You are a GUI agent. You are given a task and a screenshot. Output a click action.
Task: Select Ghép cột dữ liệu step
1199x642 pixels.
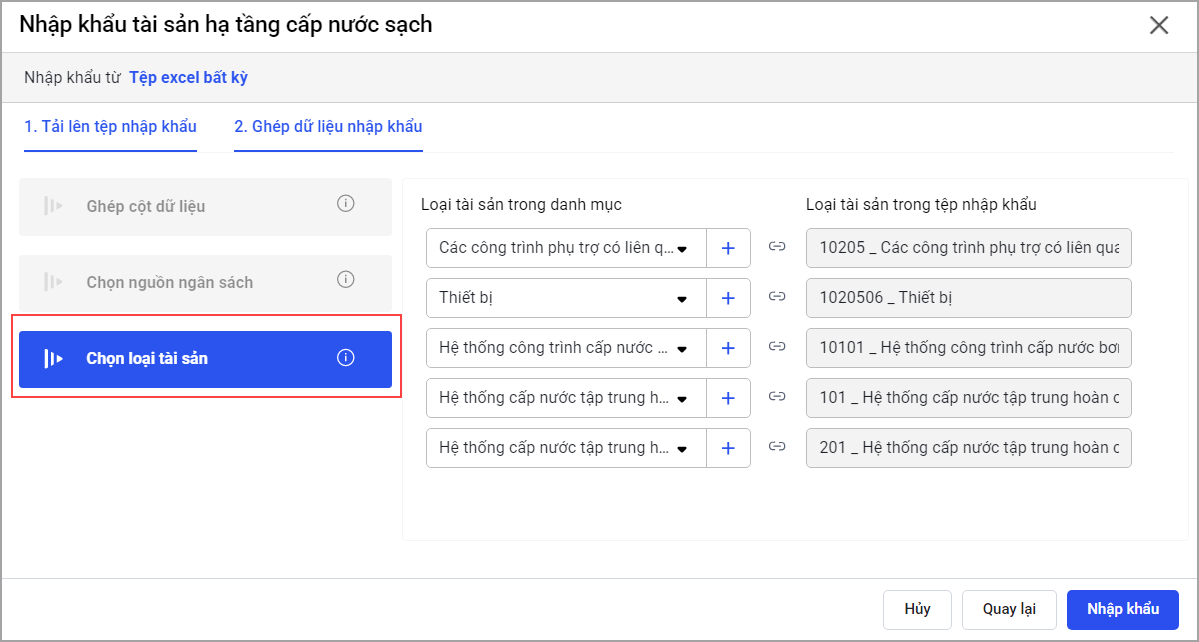(x=146, y=206)
